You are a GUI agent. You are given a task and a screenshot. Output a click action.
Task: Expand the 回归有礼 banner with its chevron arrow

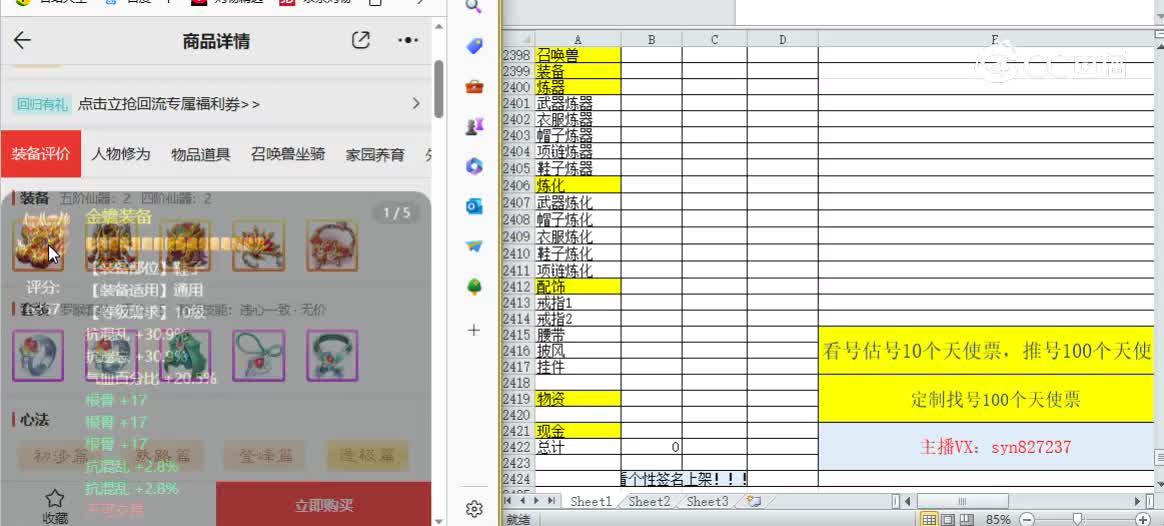[x=416, y=103]
